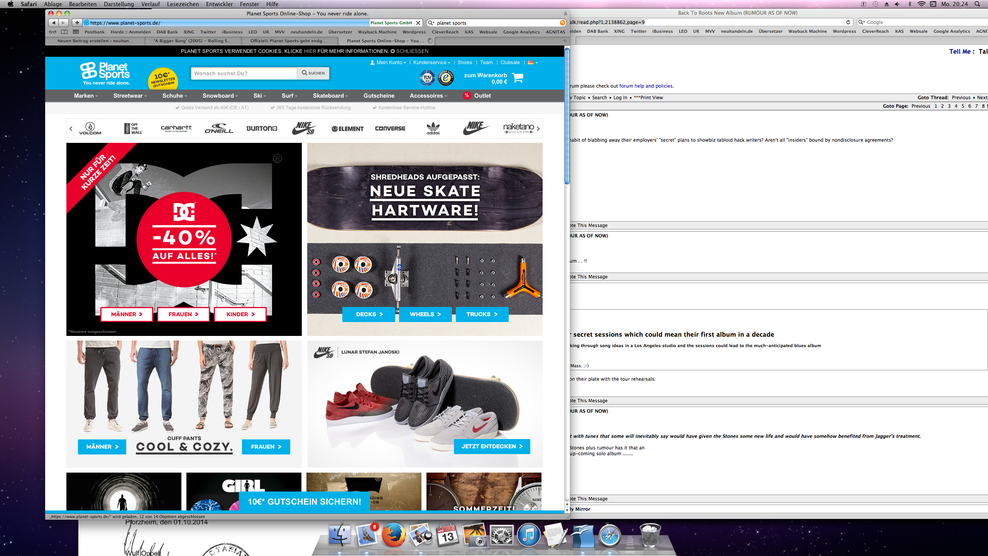The width and height of the screenshot is (988, 556).
Task: Click the Safari URL address field
Action: click(x=253, y=23)
